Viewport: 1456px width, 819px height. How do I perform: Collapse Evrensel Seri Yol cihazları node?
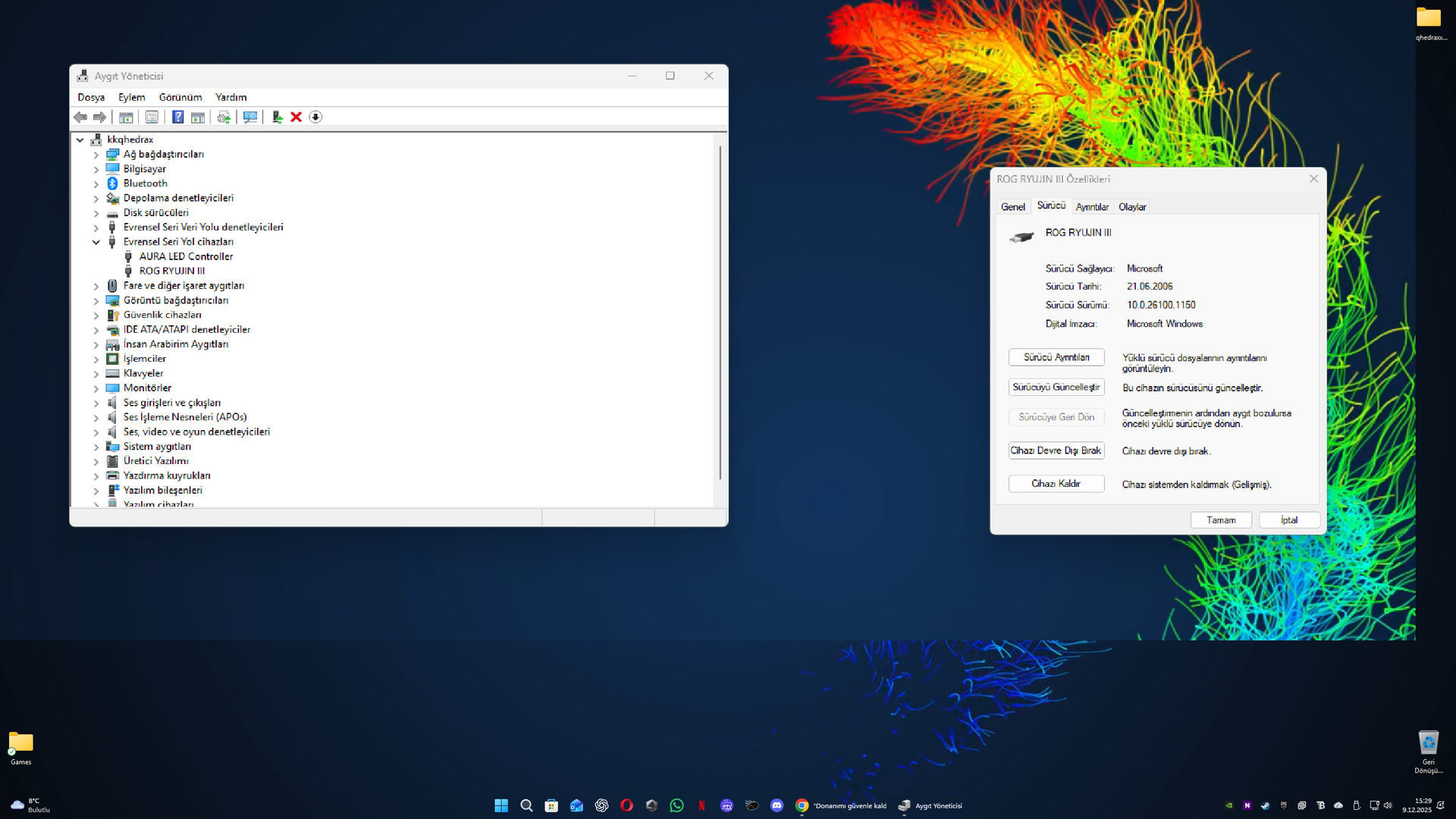tap(96, 242)
